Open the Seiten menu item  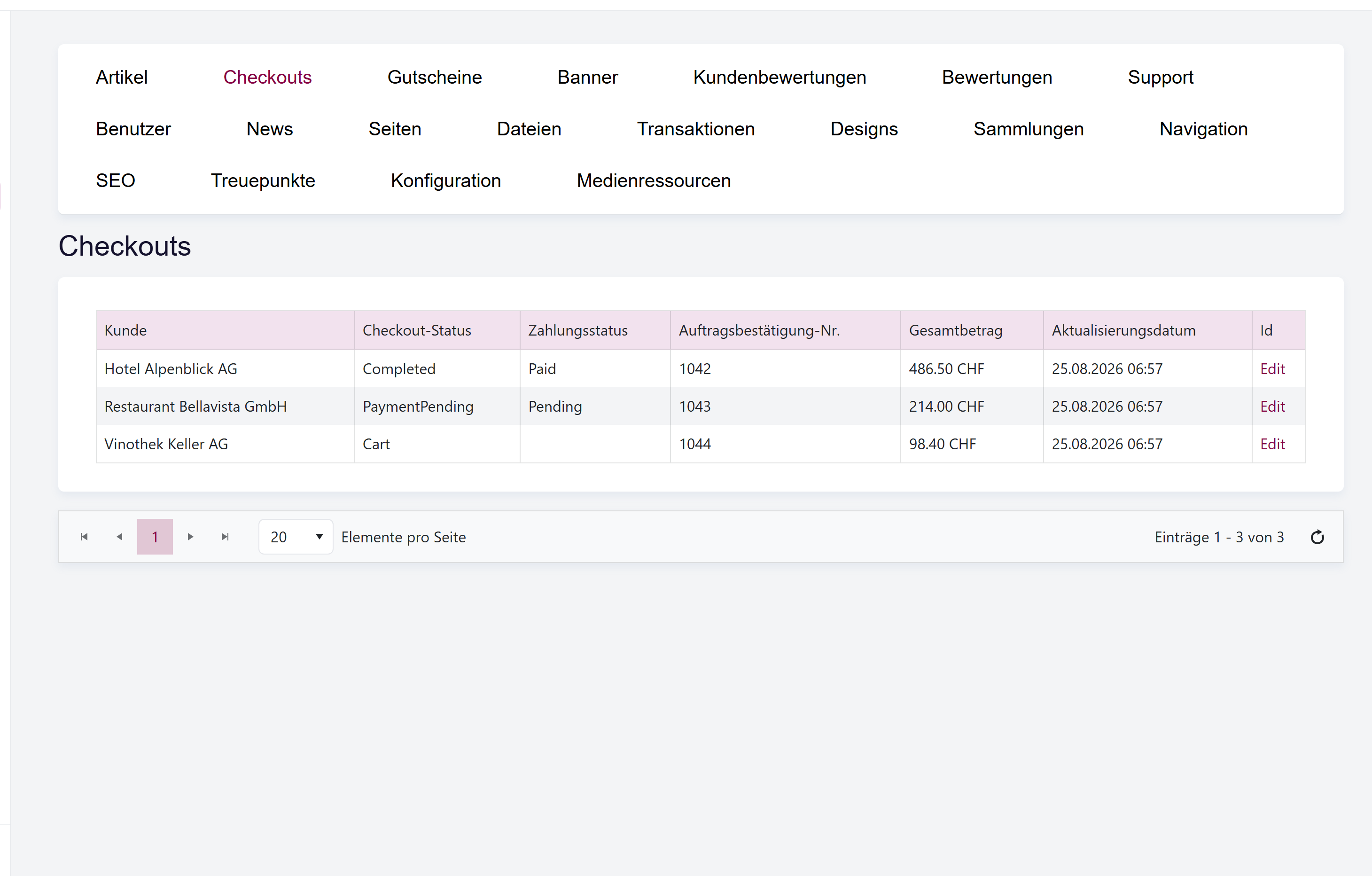395,129
